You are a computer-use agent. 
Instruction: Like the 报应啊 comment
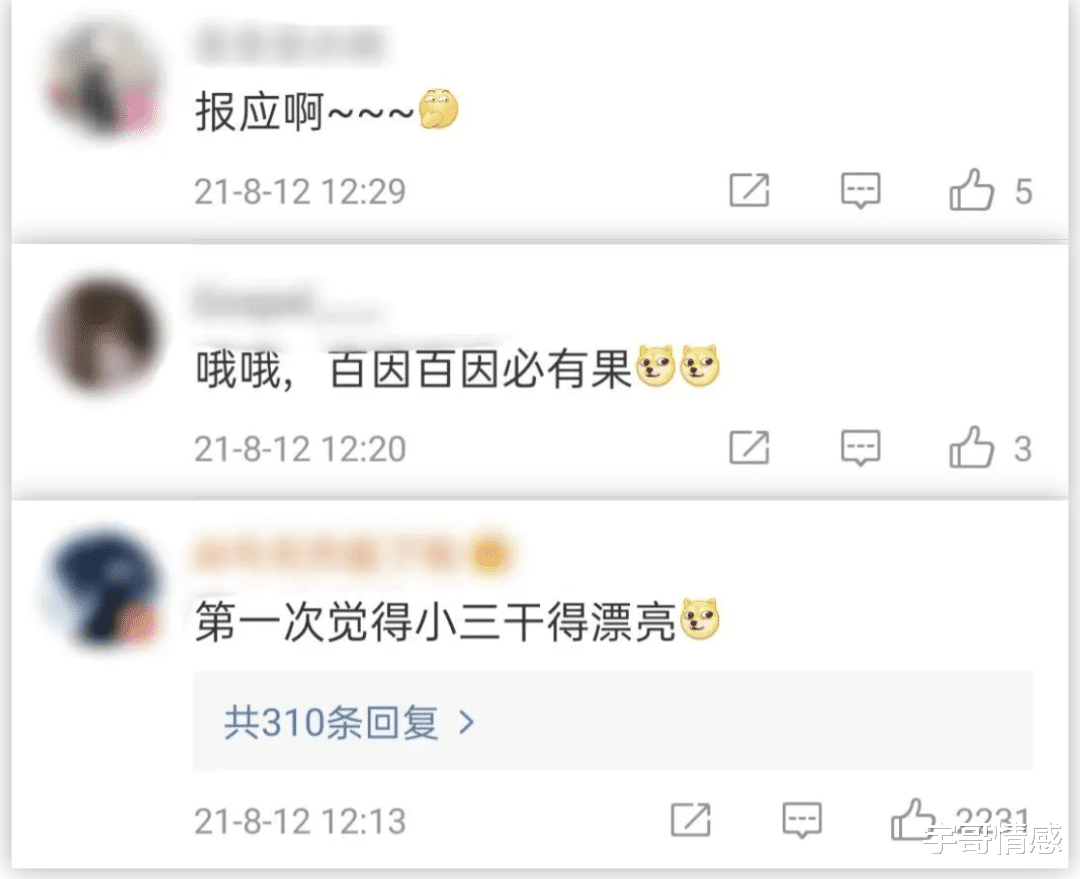(x=972, y=189)
